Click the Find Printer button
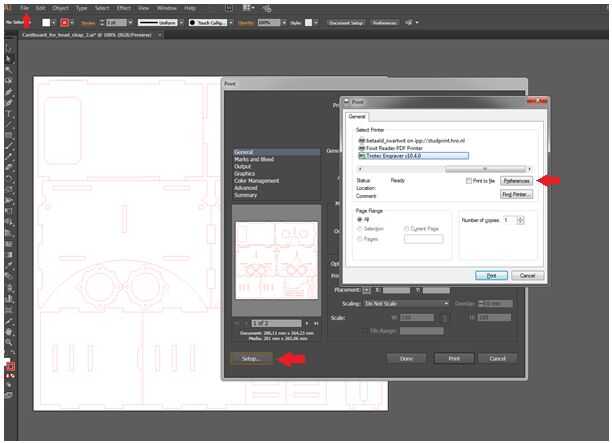The height and width of the screenshot is (443, 612). 516,194
